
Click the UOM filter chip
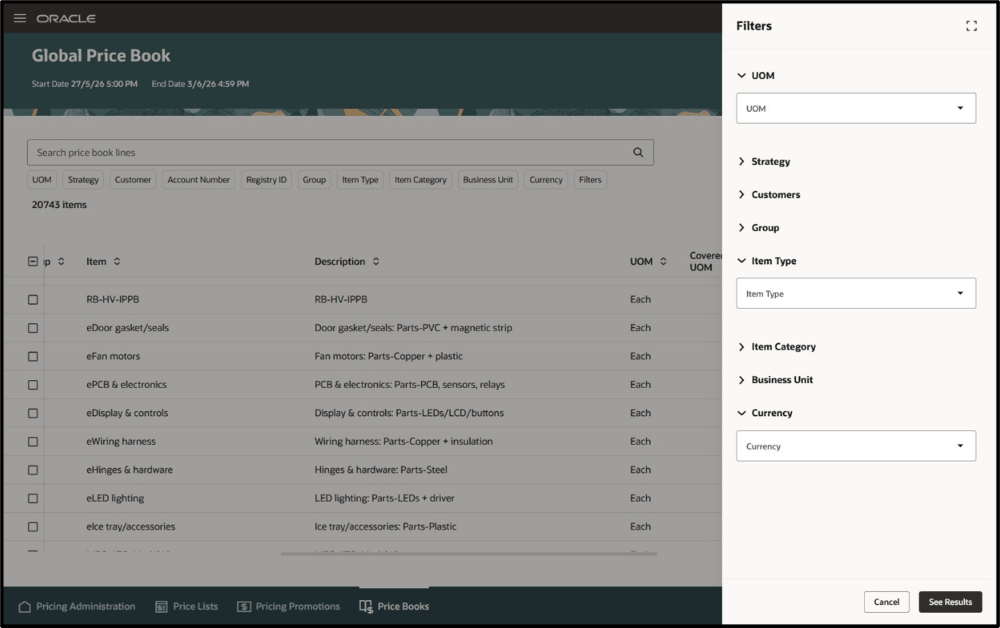[x=41, y=180]
